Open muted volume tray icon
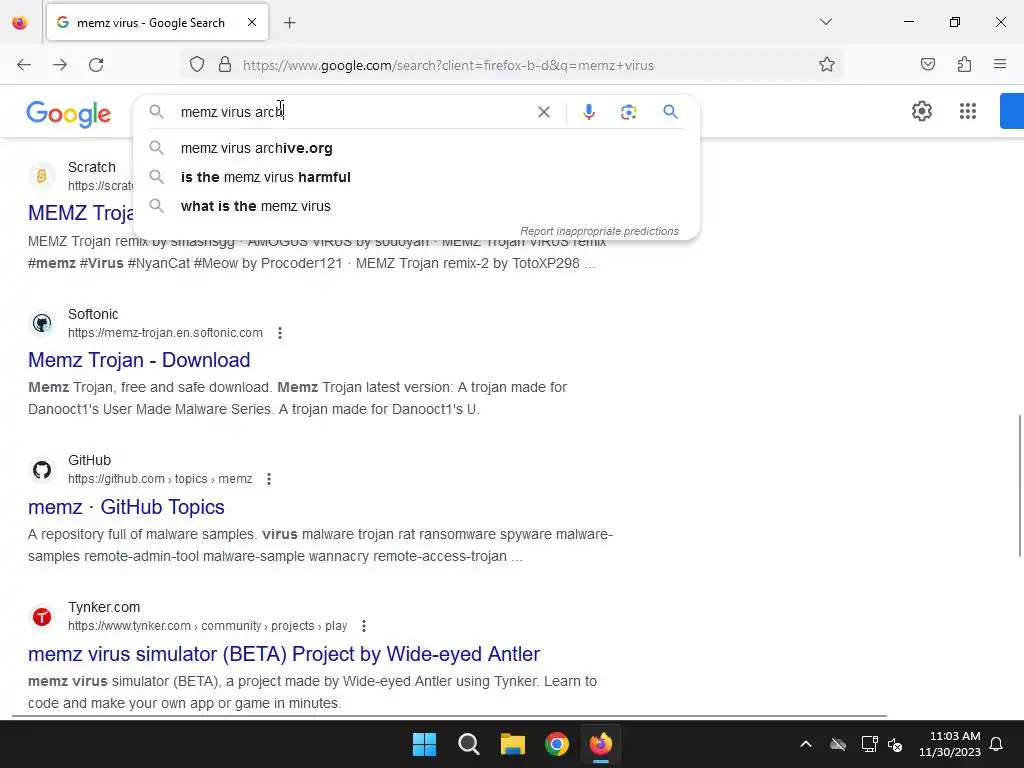Viewport: 1024px width, 768px height. [895, 744]
